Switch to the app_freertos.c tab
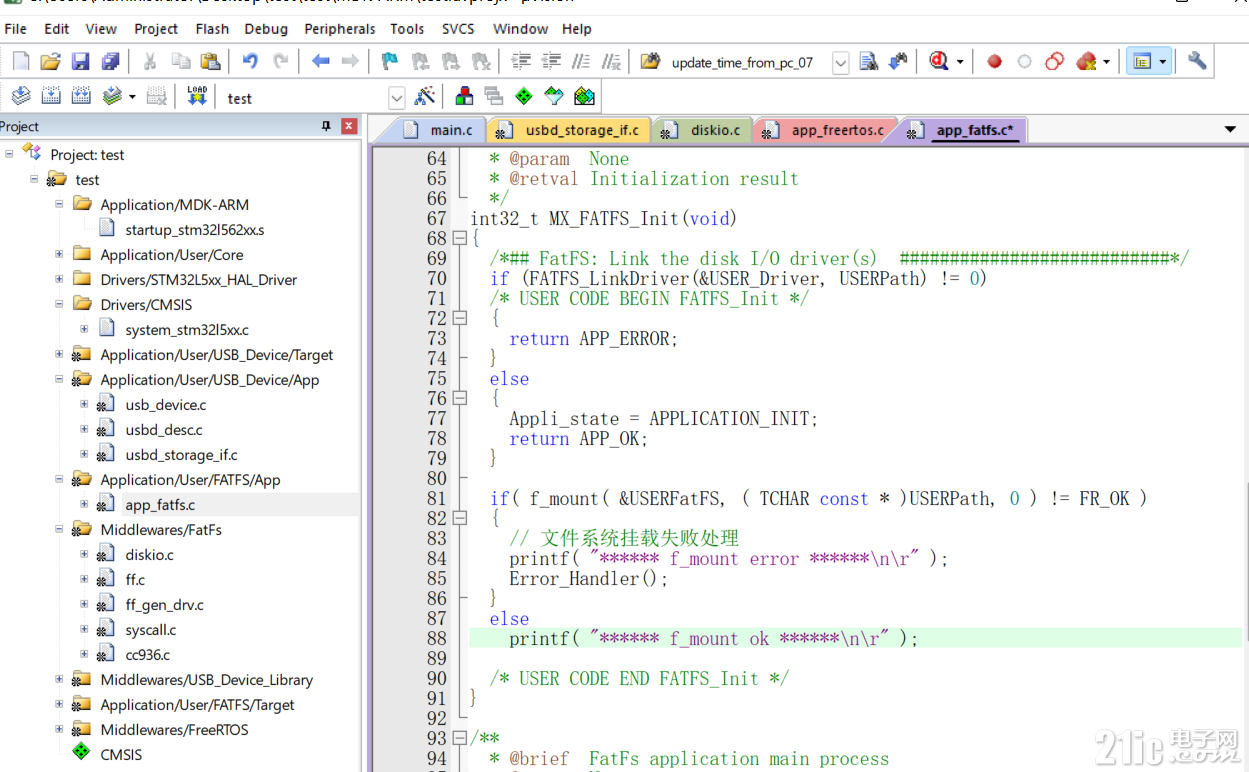 pyautogui.click(x=827, y=130)
